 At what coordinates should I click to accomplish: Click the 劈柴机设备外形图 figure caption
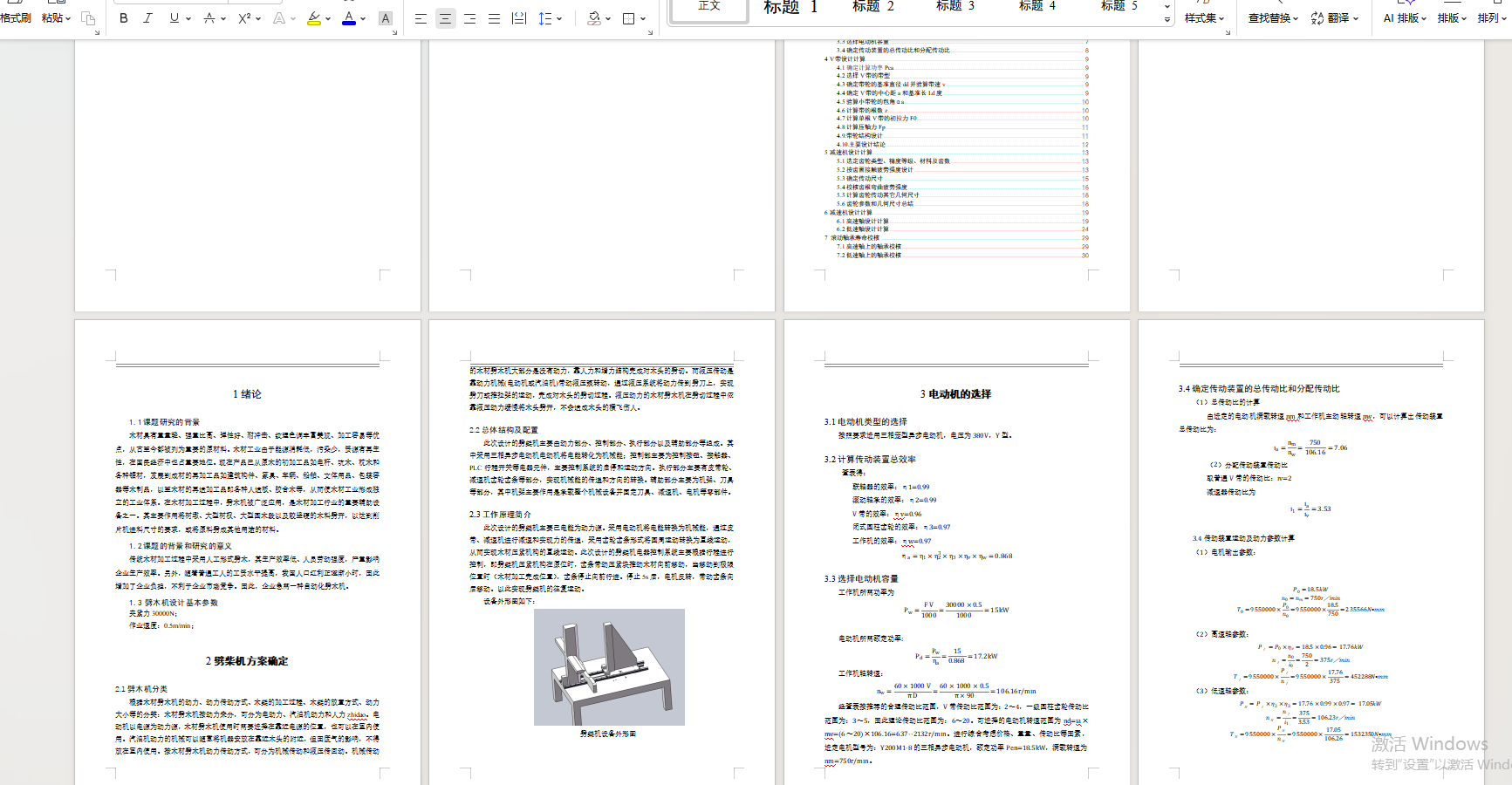(608, 734)
